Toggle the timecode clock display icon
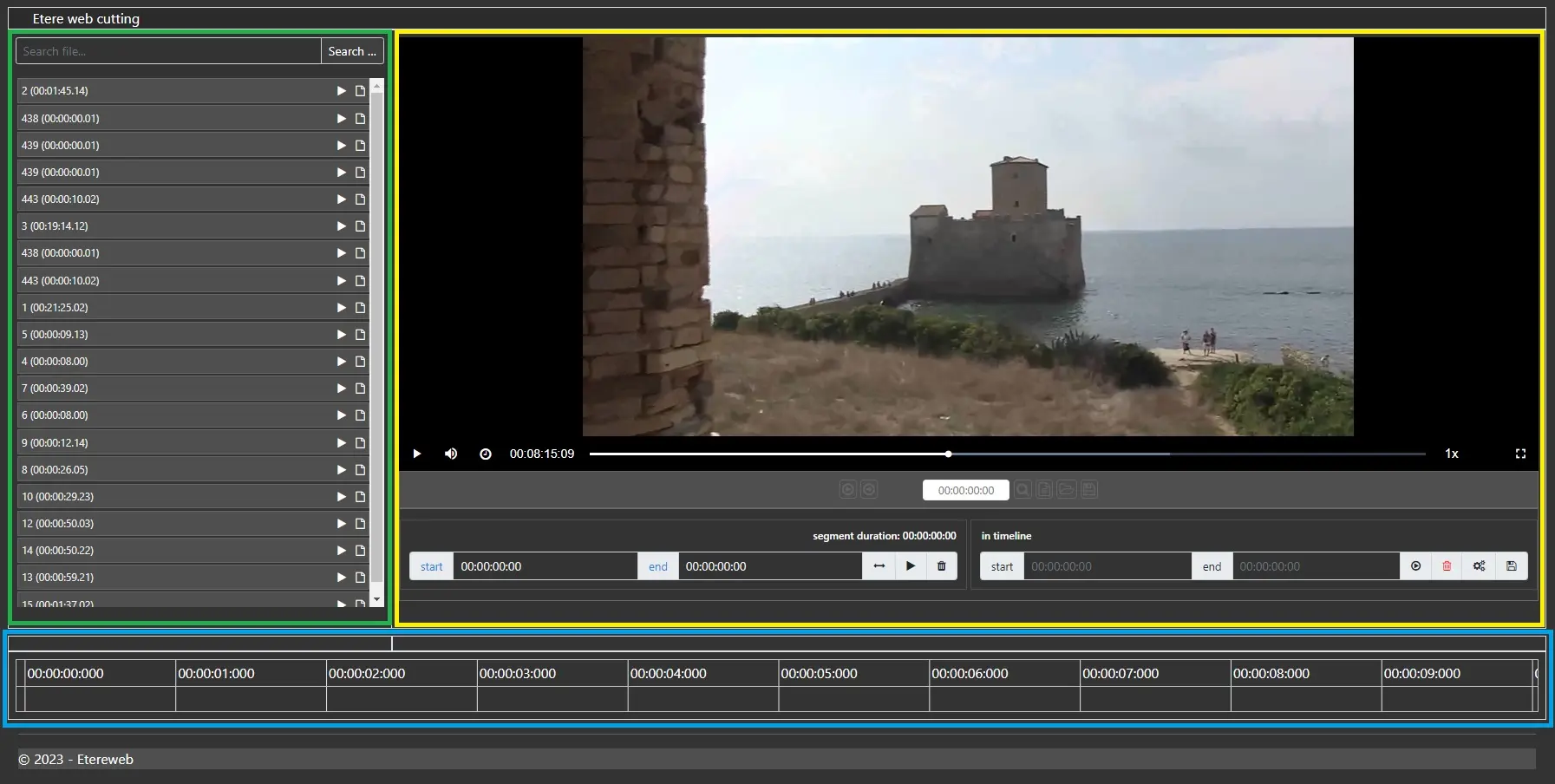 coord(486,454)
